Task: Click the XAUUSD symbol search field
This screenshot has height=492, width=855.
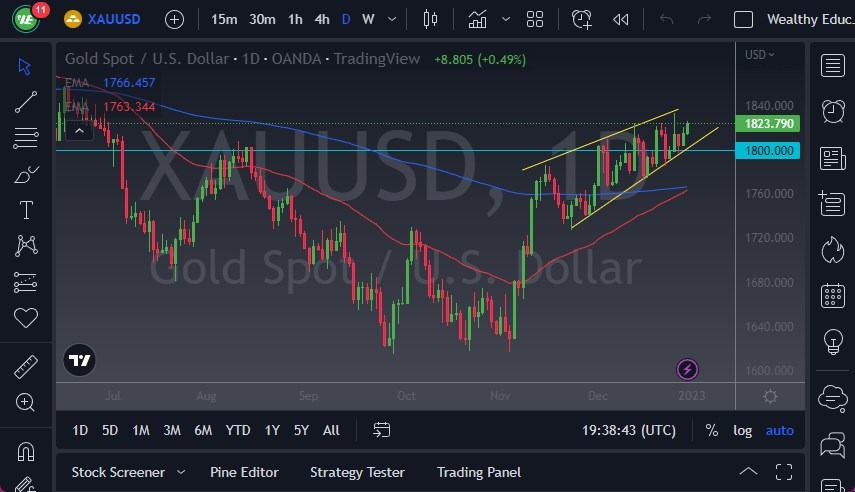Action: pos(110,19)
